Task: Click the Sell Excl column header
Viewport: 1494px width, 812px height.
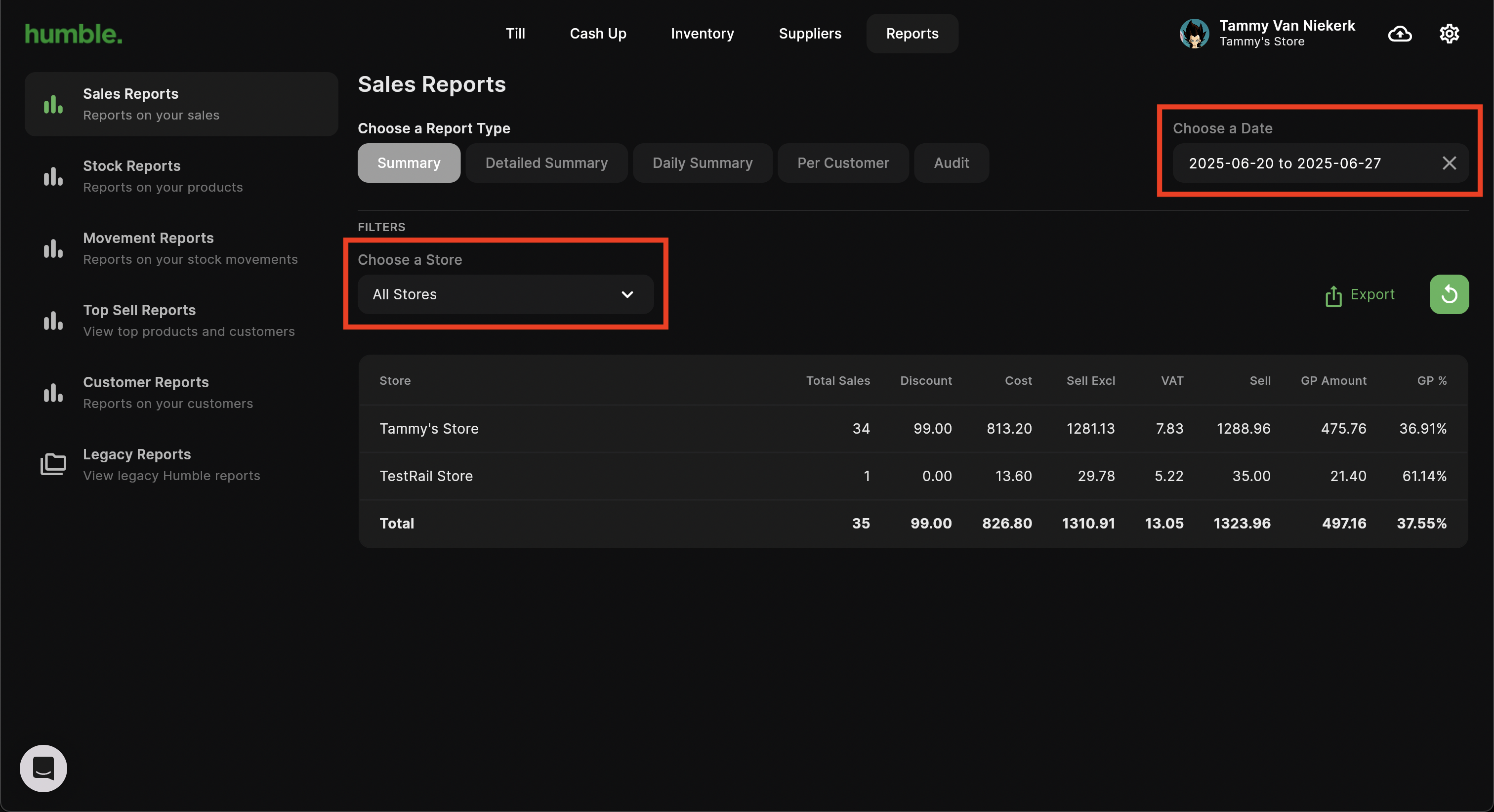Action: click(1090, 380)
